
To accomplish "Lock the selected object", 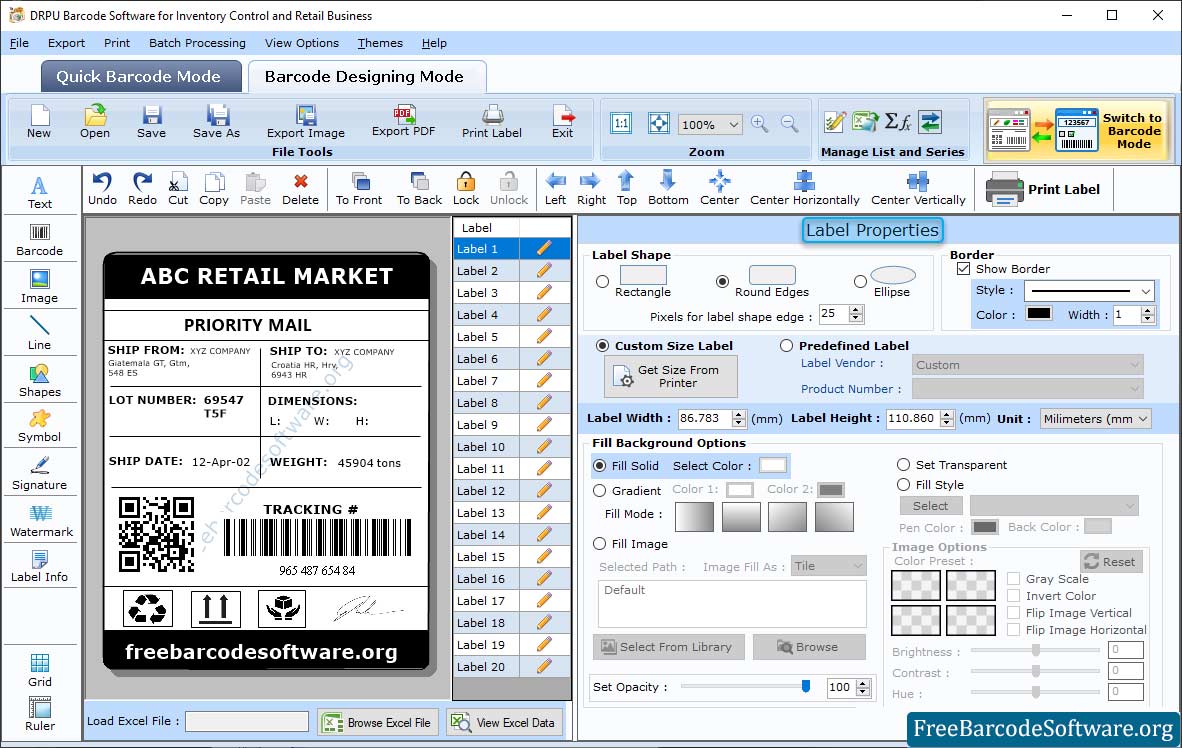I will point(466,189).
